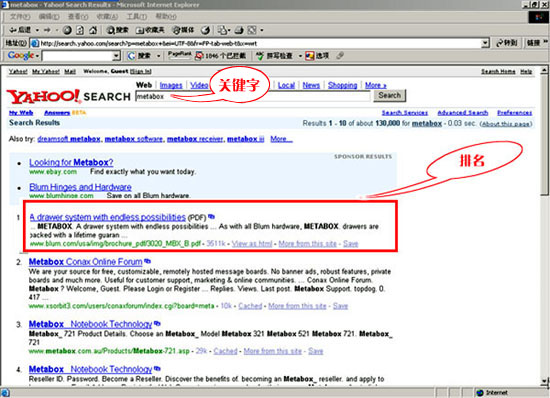Viewport: 550px width, 398px height.
Task: Click the popup blocker 个已拦截 button
Action: 220,56
